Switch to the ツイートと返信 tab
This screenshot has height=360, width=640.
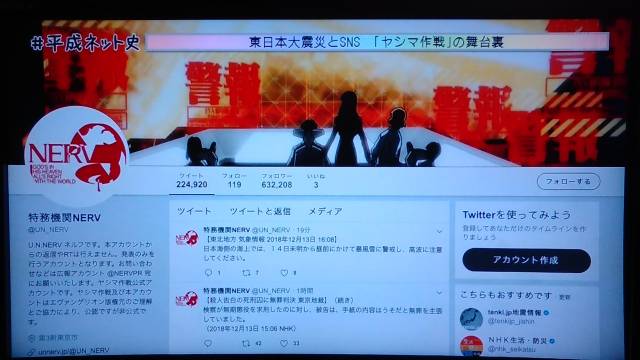[260, 211]
